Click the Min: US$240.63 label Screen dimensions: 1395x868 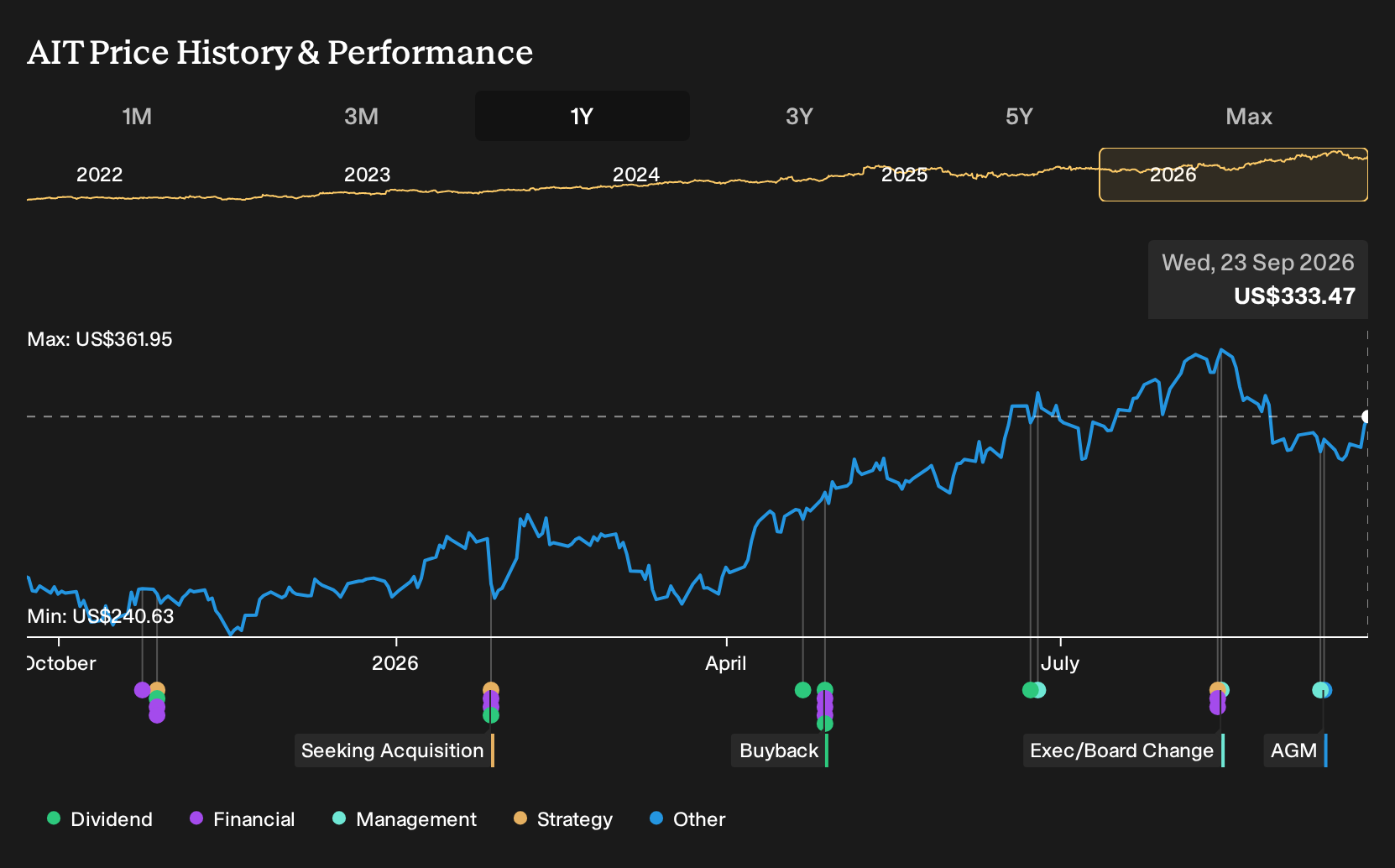click(x=100, y=616)
